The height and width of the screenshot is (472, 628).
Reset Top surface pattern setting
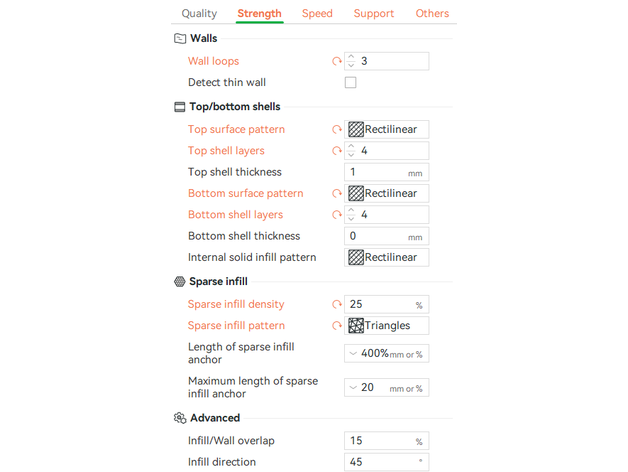click(337, 130)
